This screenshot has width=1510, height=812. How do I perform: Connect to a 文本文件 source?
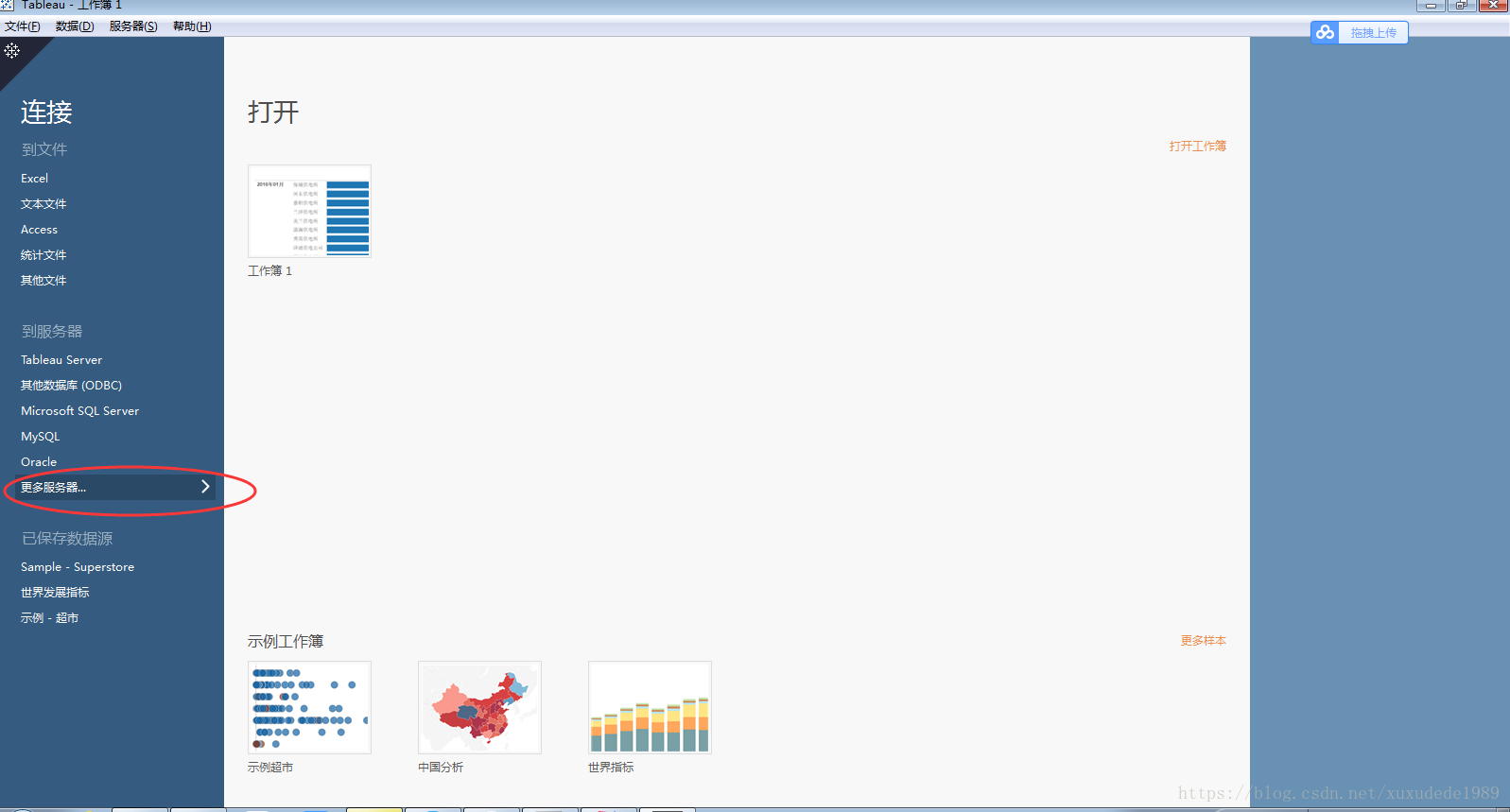(43, 204)
